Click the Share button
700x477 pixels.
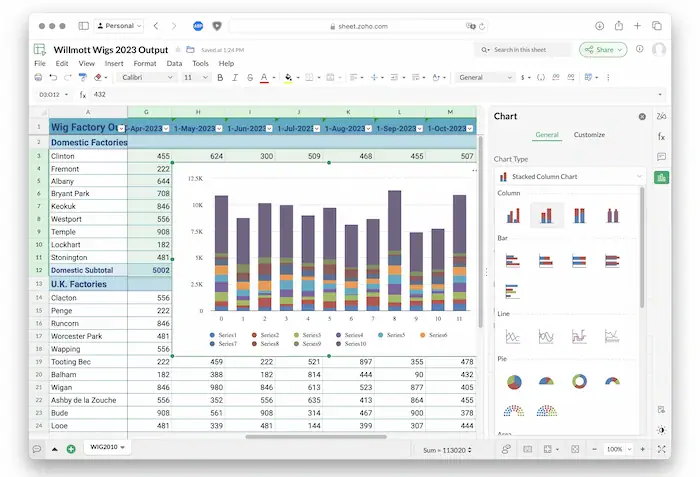click(x=603, y=50)
